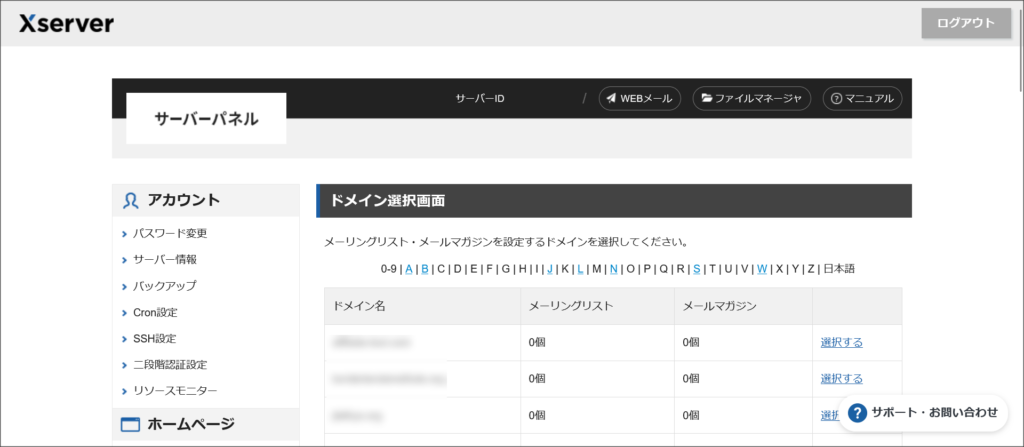Viewport: 1024px width, 447px height.
Task: Open サーバー情報 in the sidebar
Action: pyautogui.click(x=165, y=259)
